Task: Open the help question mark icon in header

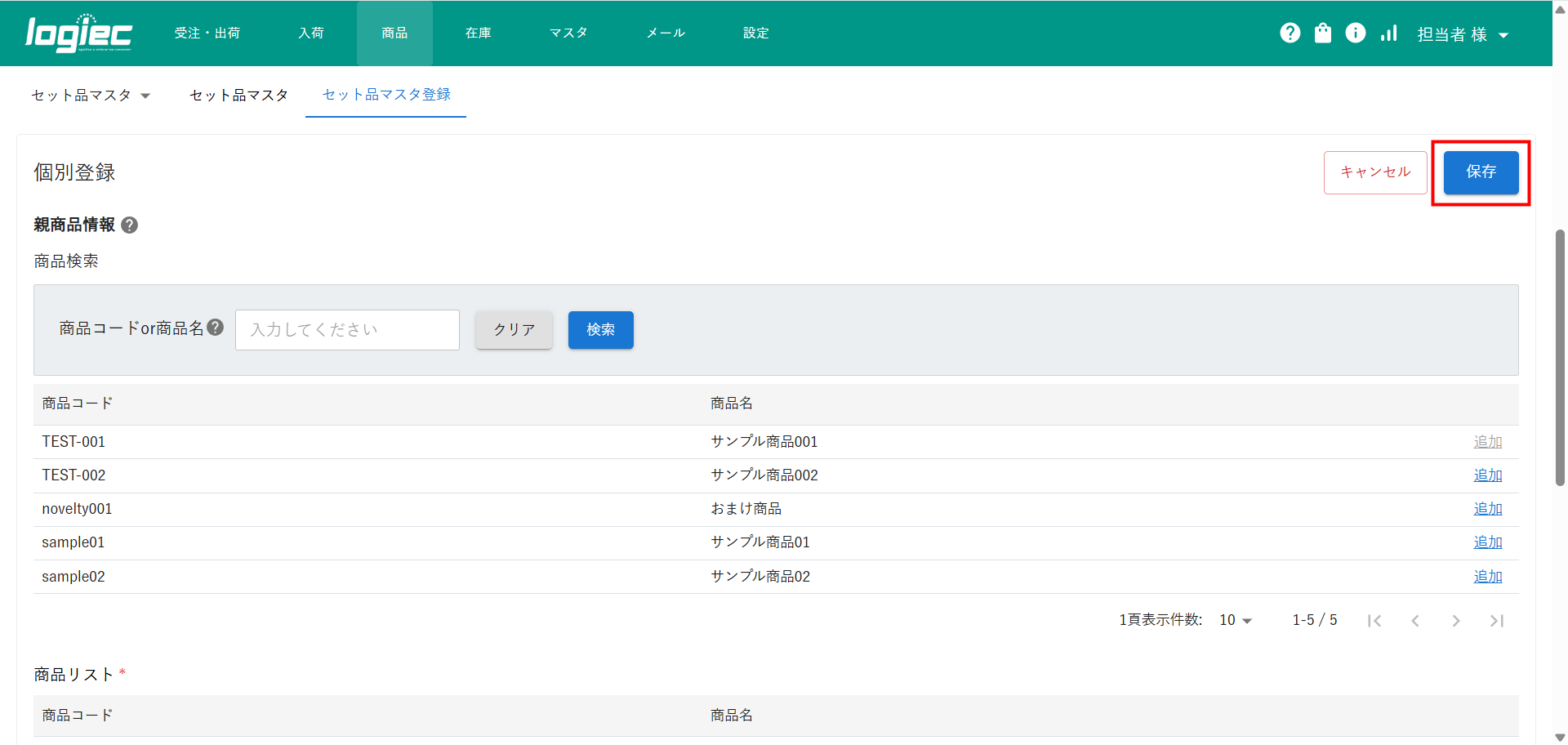Action: click(1290, 33)
